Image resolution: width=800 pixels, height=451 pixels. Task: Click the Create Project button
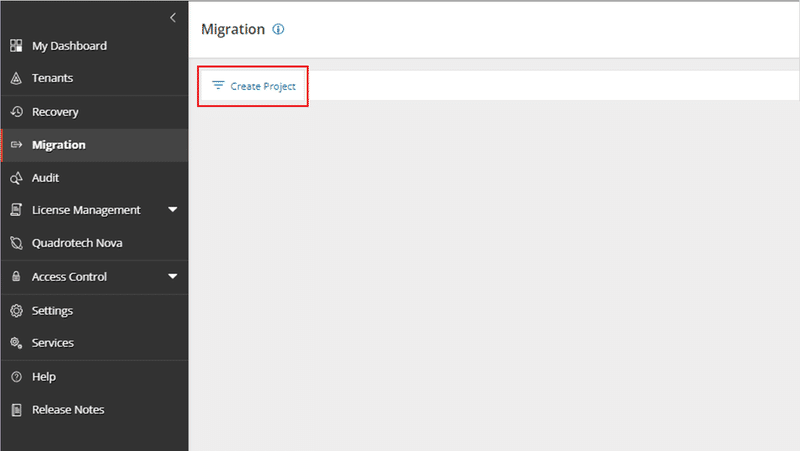tap(253, 86)
